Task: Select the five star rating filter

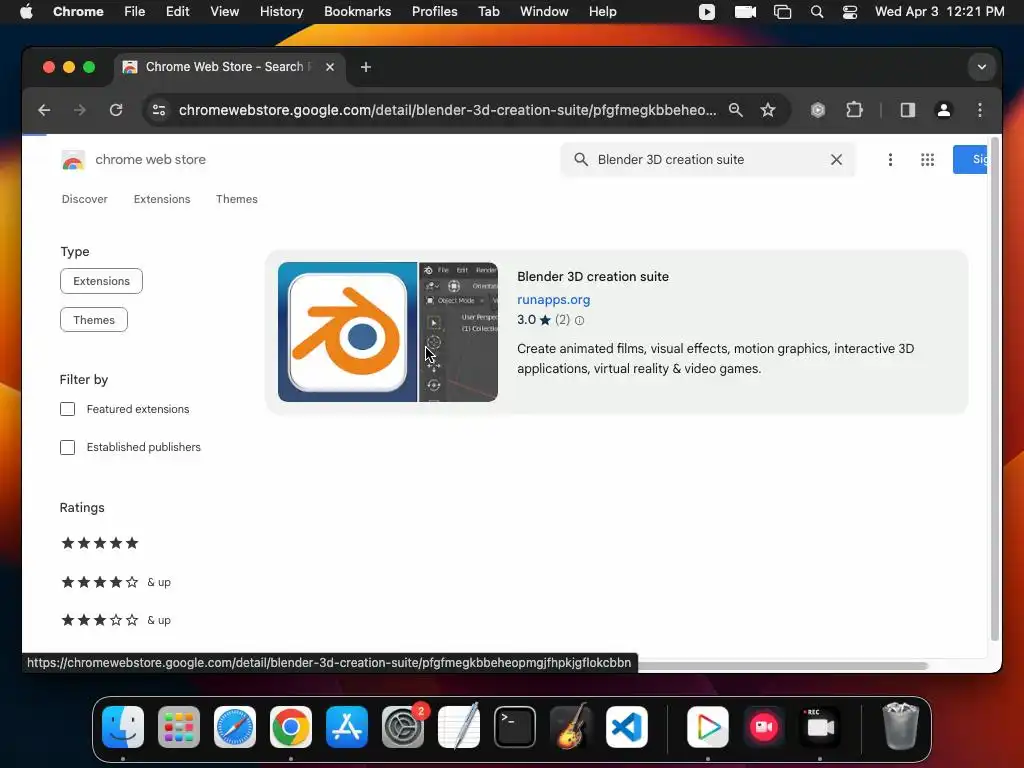Action: (x=99, y=543)
